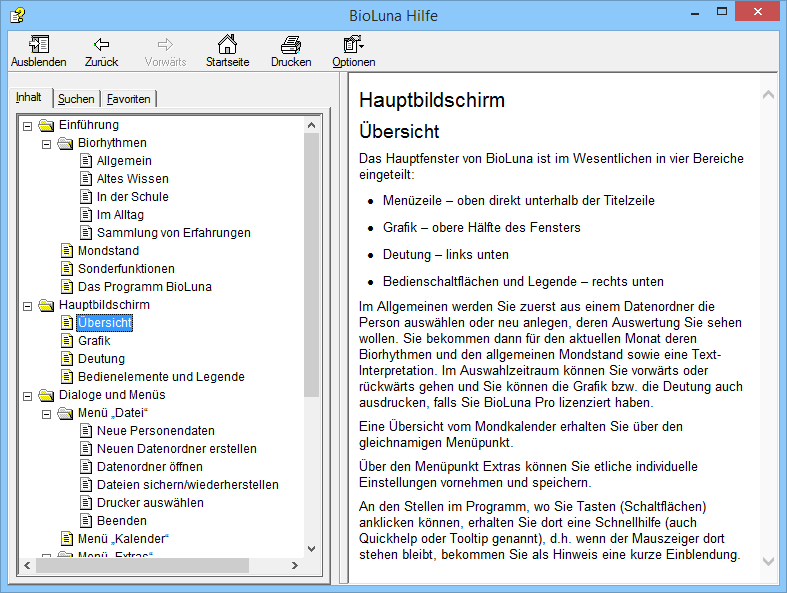Click the Hauptbildschirm book folder icon
The height and width of the screenshot is (593, 787).
(x=47, y=305)
